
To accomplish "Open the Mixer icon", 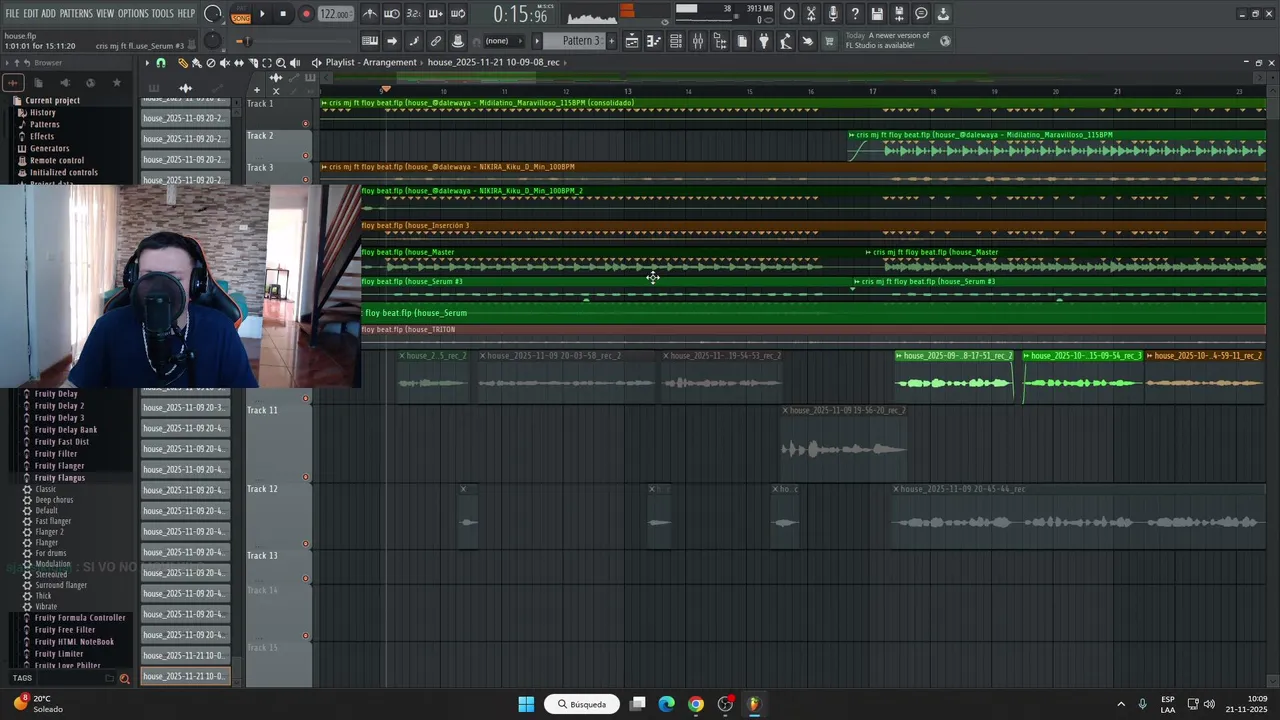I will click(x=698, y=41).
